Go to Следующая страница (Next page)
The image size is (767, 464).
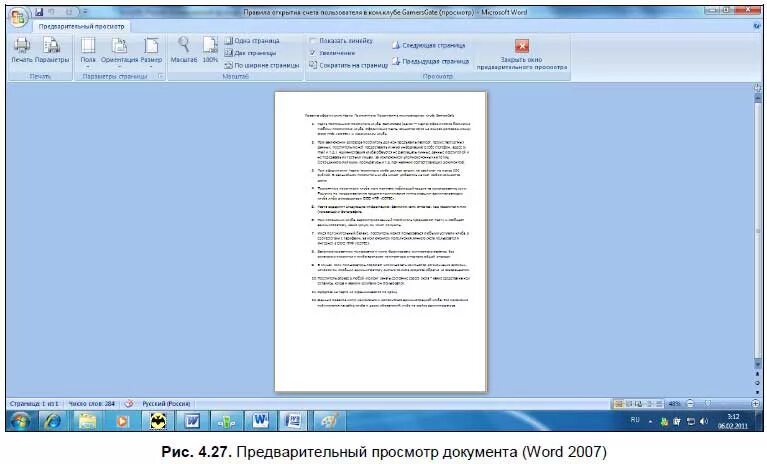click(429, 45)
